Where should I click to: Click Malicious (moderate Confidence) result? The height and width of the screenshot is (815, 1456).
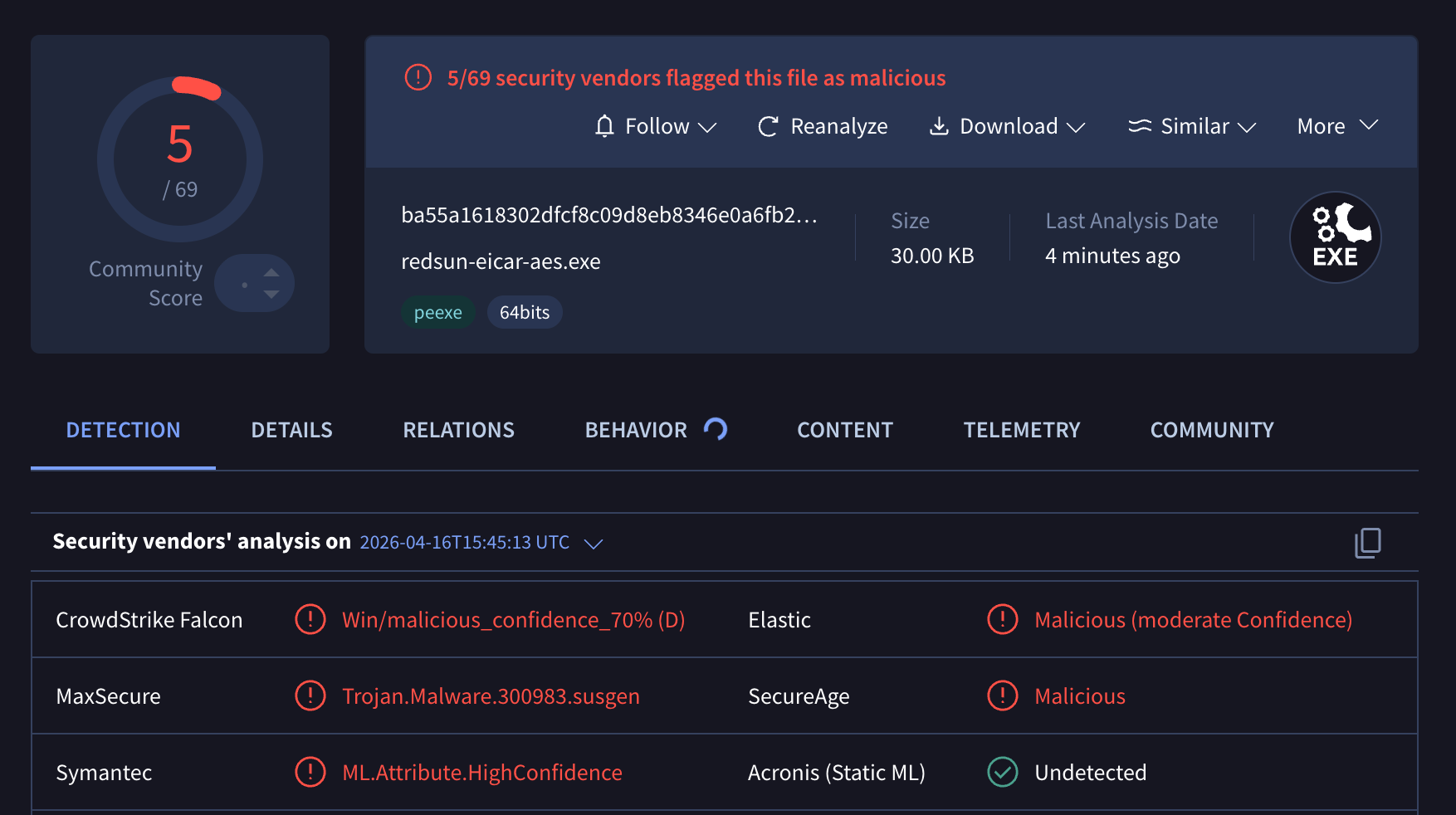(x=1194, y=620)
